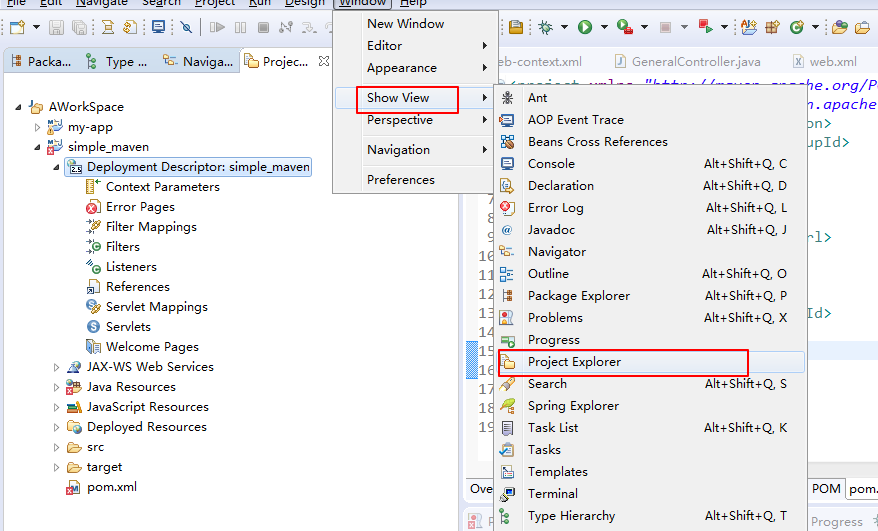
Task: Click the Save All toolbar icon
Action: tap(80, 27)
